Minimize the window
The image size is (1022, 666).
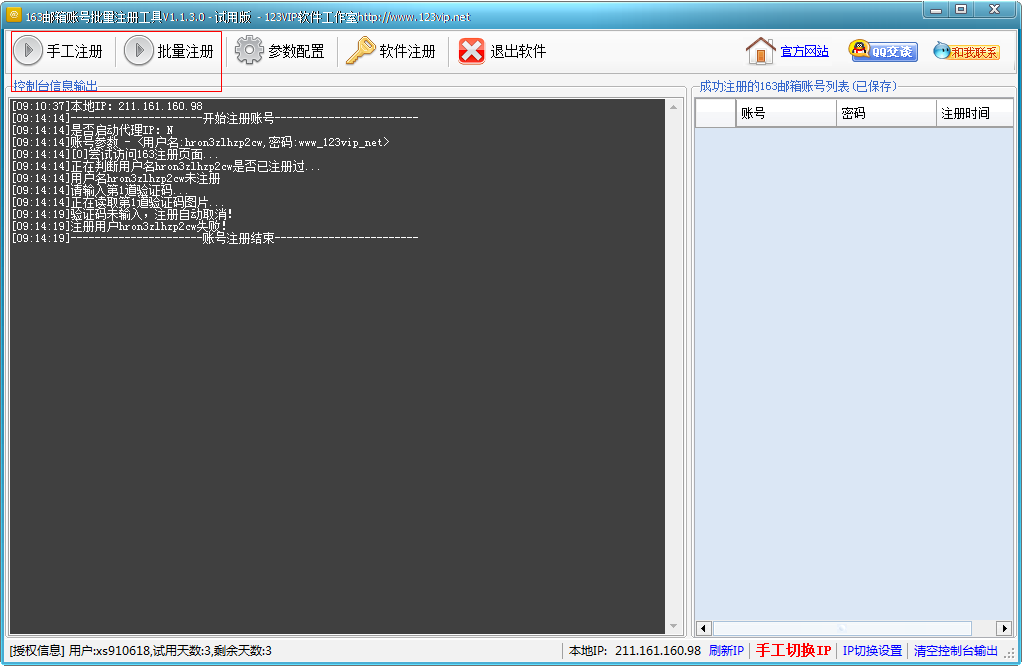[x=936, y=9]
